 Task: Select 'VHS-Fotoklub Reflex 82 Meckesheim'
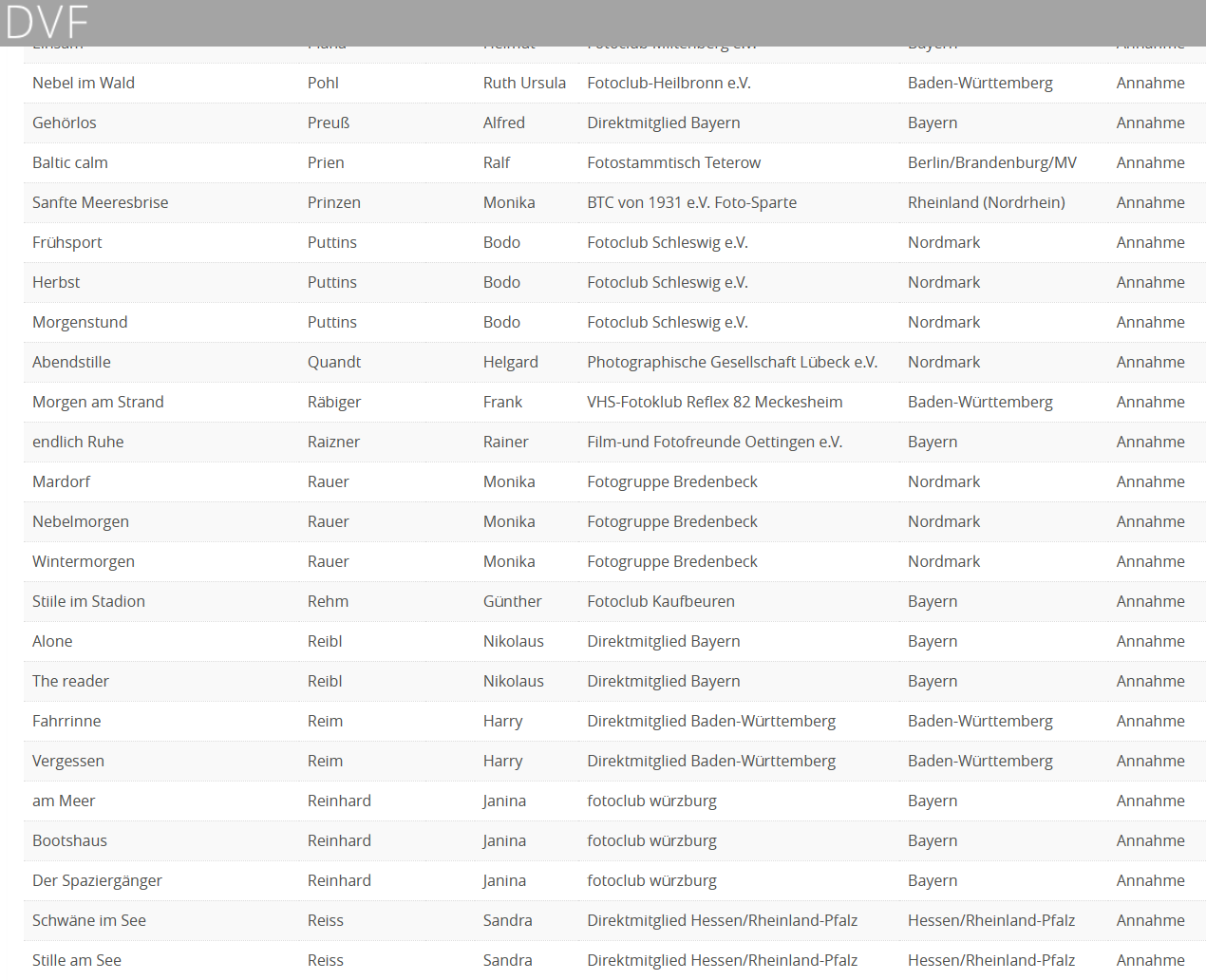(715, 402)
